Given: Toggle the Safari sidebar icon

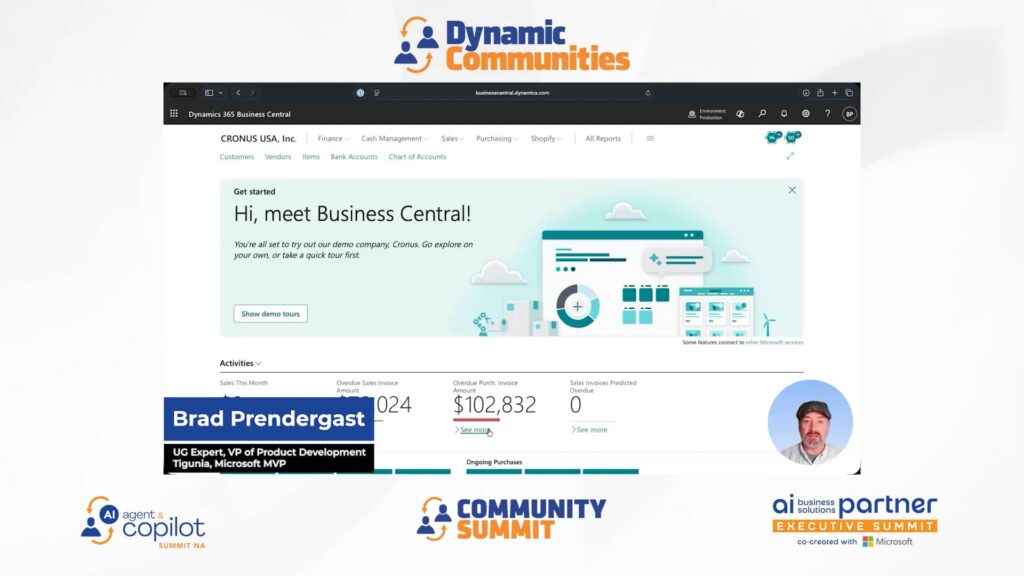Looking at the screenshot, I should click(209, 93).
